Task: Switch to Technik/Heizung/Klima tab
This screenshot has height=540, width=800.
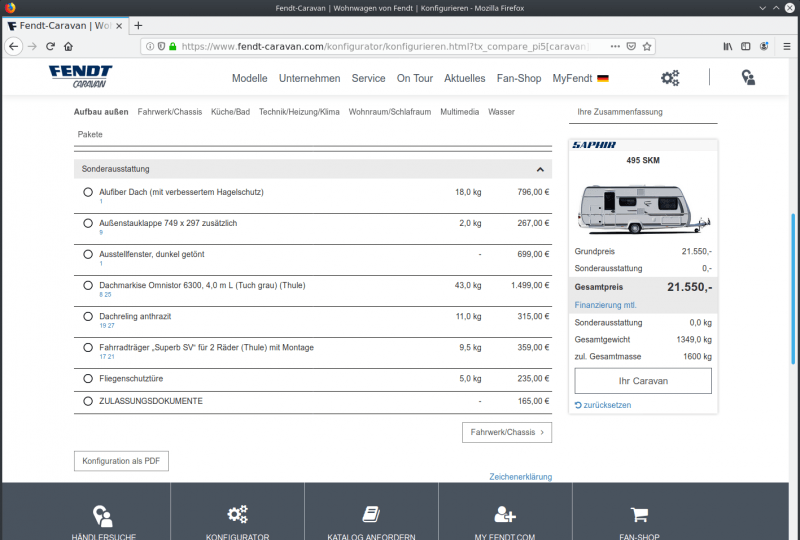Action: pyautogui.click(x=299, y=112)
